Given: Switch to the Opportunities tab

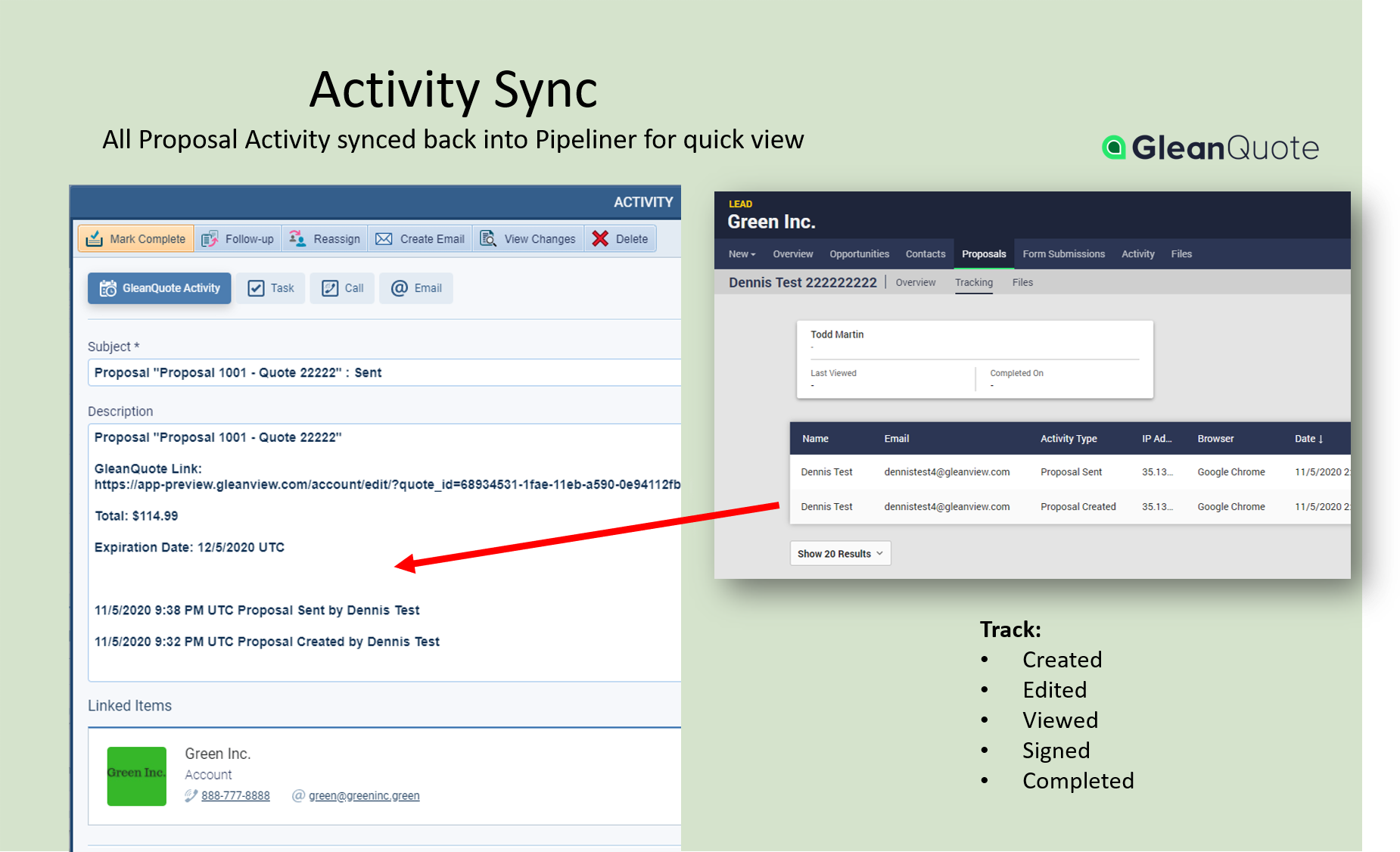Looking at the screenshot, I should [859, 254].
